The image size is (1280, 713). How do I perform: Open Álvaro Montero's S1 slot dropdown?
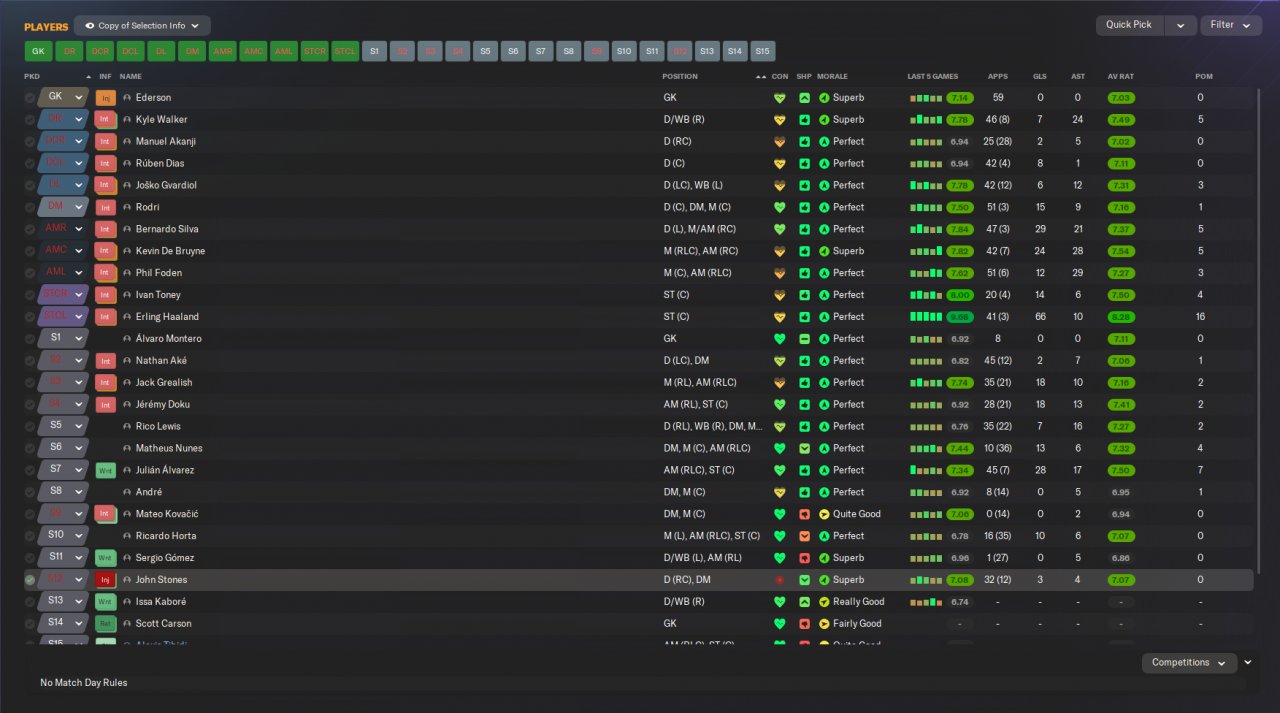point(63,339)
